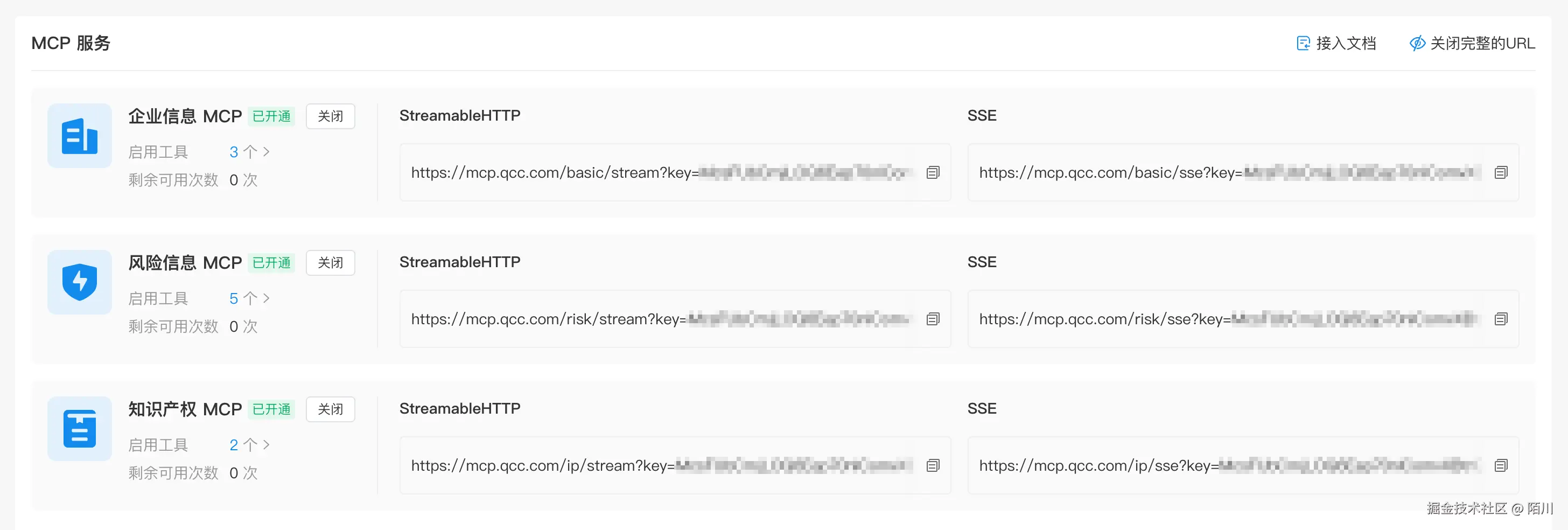The width and height of the screenshot is (1568, 530).
Task: Copy the 企业信息 SSE URL
Action: pyautogui.click(x=1501, y=173)
